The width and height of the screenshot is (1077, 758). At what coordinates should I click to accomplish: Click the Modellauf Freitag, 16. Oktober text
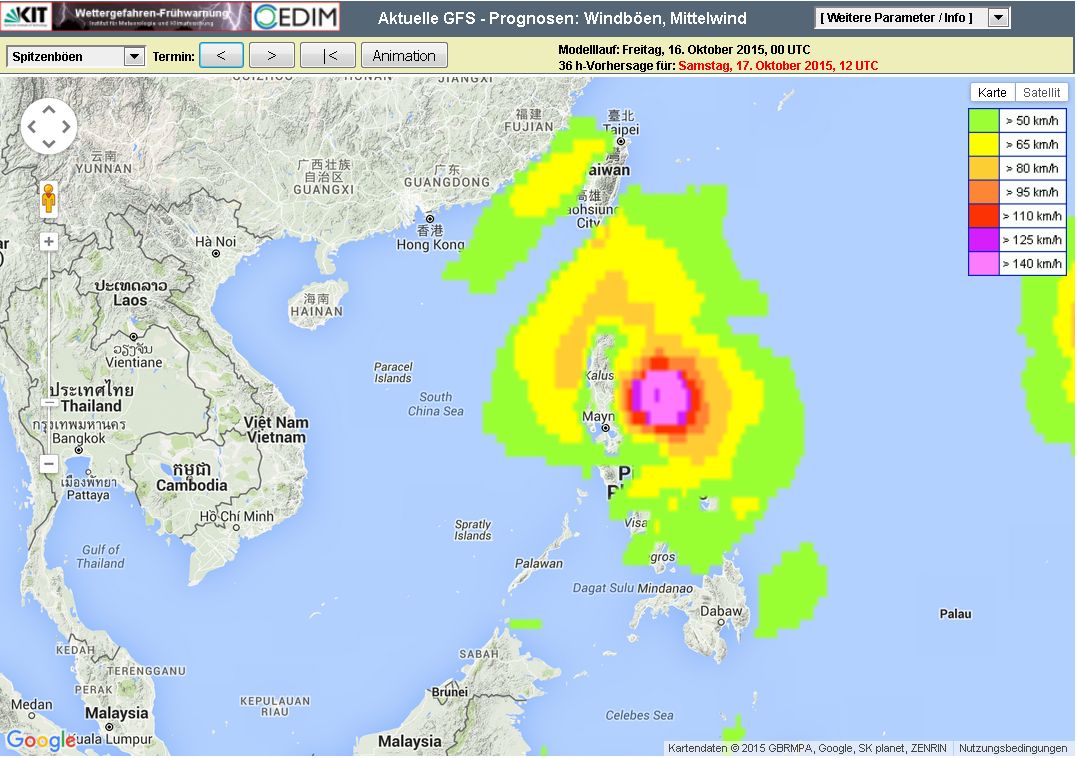click(684, 49)
